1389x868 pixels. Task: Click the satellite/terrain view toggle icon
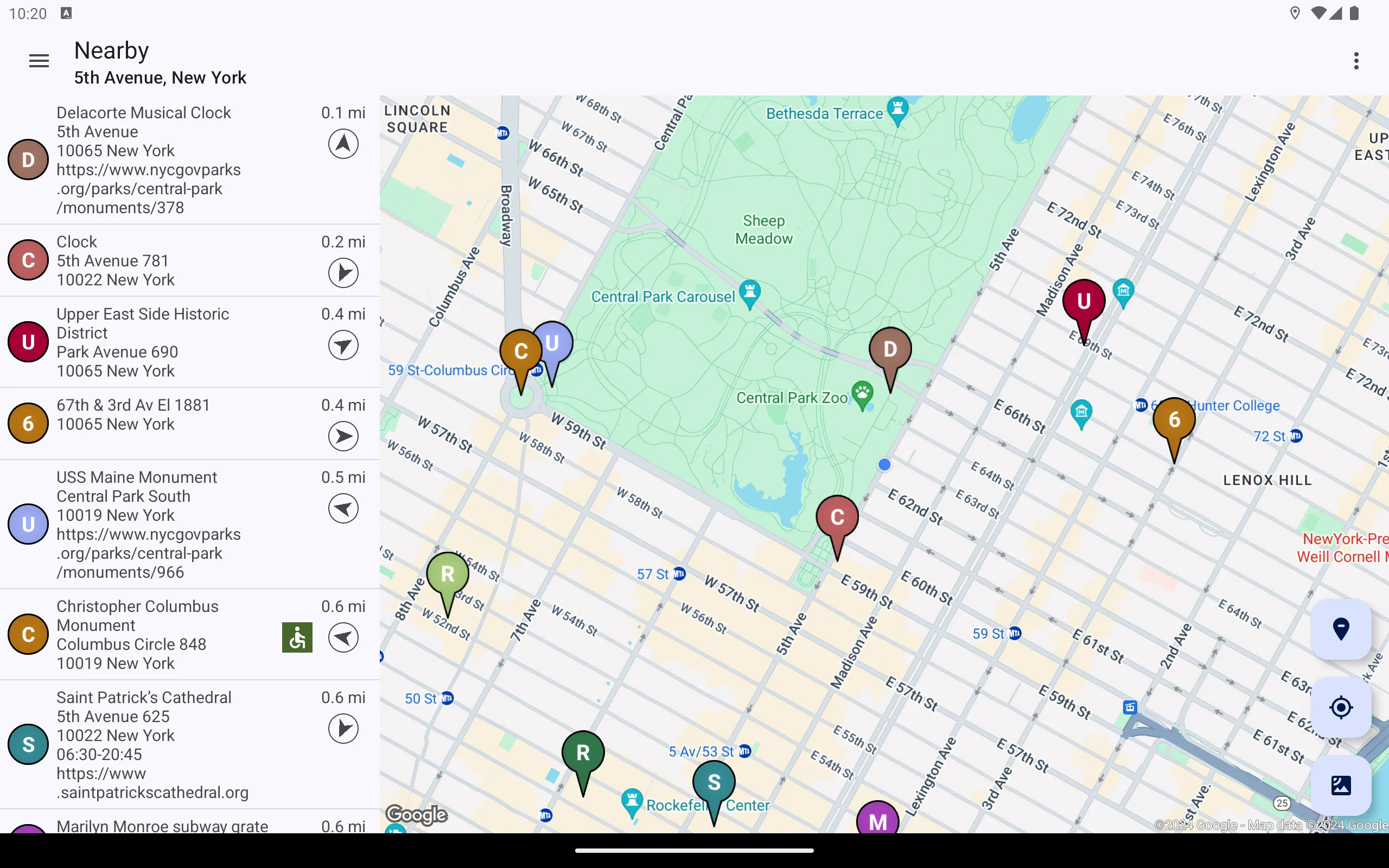pos(1341,785)
